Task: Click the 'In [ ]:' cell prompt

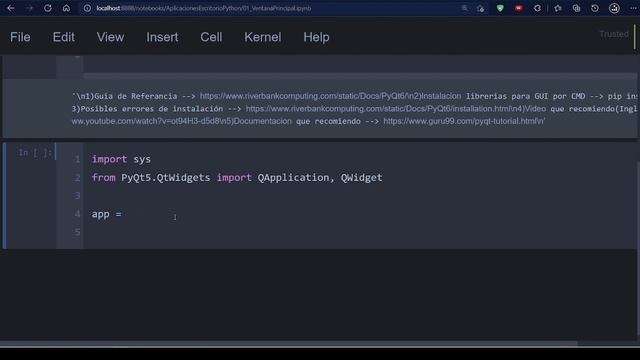Action: 35,153
